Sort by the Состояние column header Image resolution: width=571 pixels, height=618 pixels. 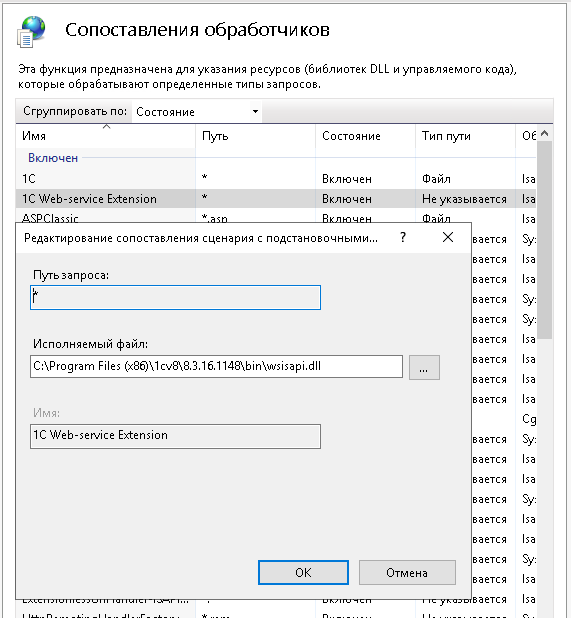tap(365, 136)
